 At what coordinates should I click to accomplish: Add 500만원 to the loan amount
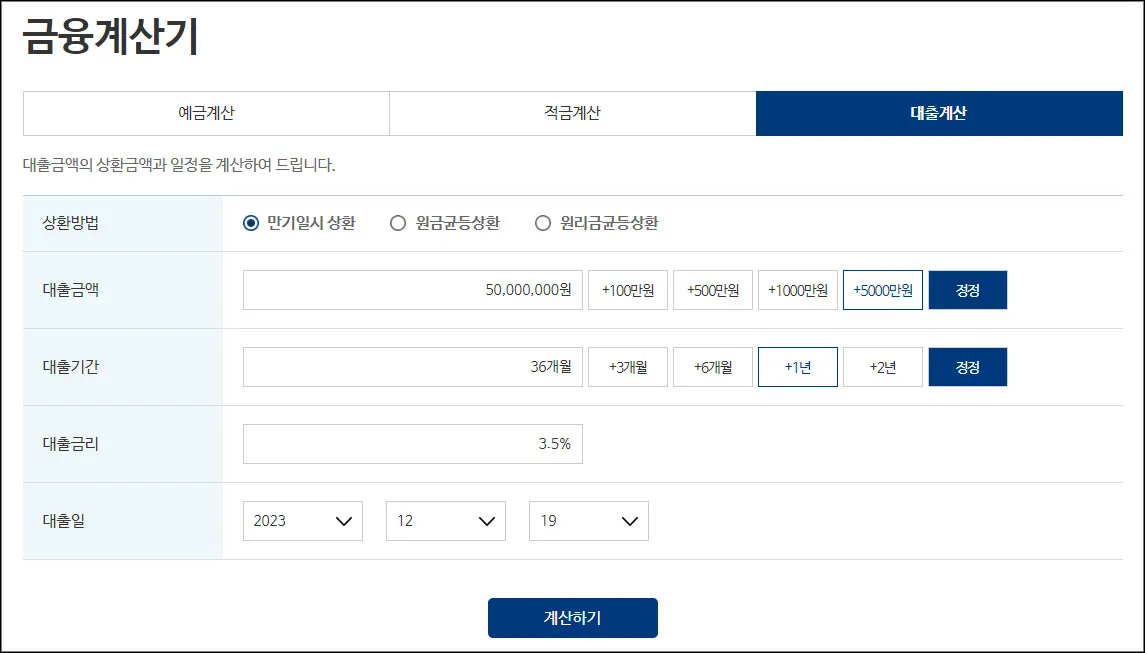712,289
